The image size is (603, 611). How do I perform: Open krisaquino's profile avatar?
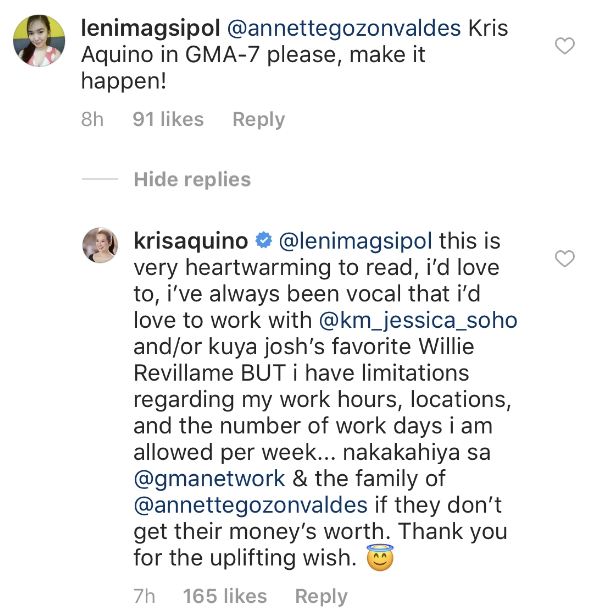click(100, 245)
